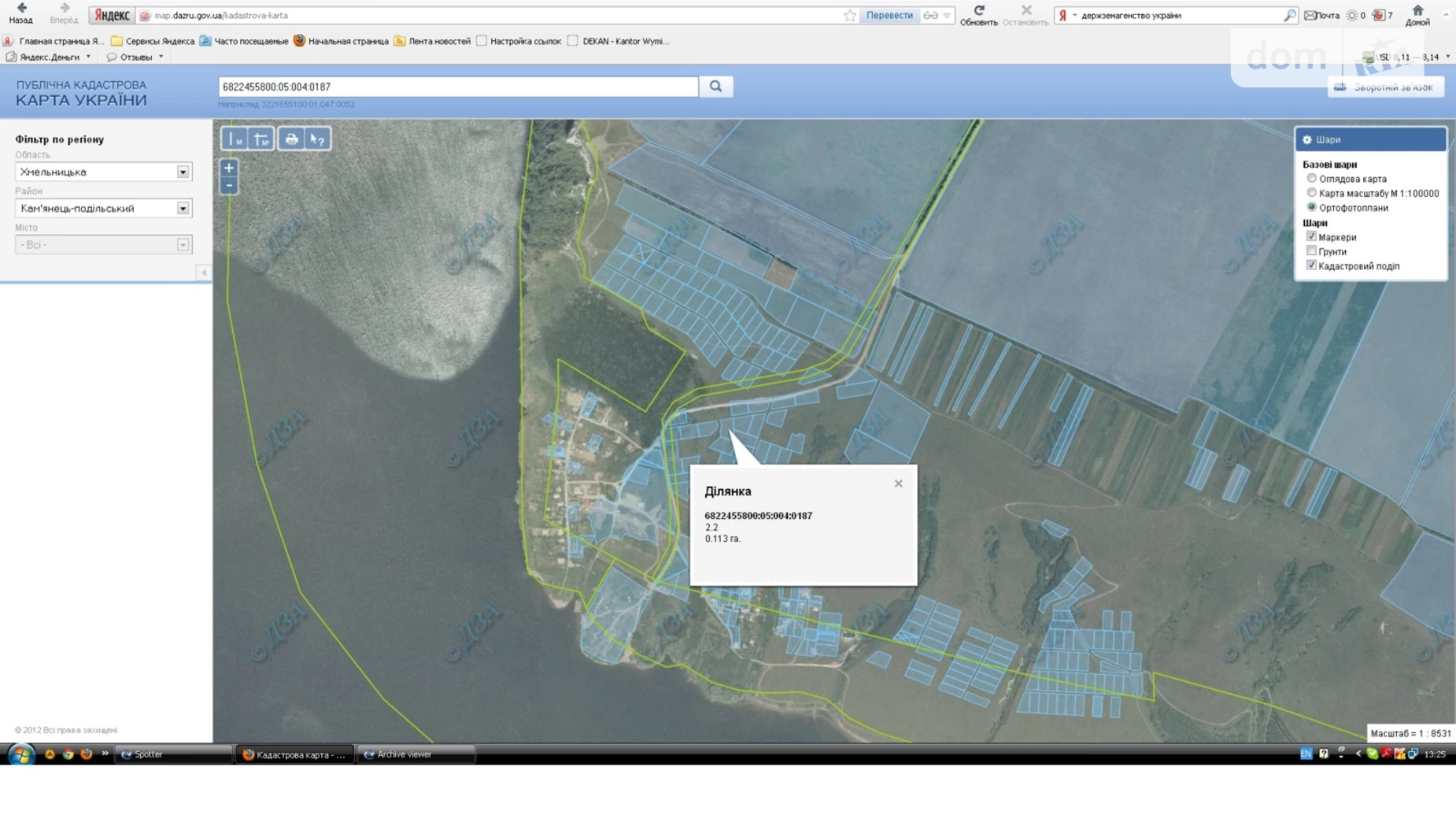Click the Зворотній зв'язок button
The image size is (1456, 819).
click(x=1385, y=87)
